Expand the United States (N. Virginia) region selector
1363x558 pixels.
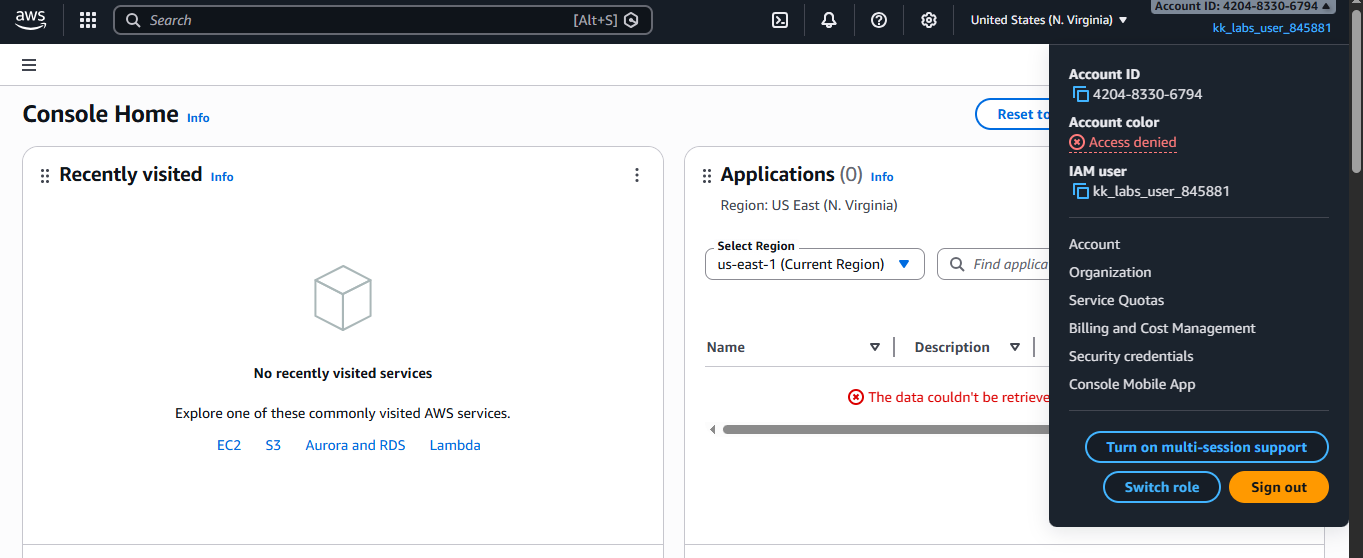[x=1048, y=20]
